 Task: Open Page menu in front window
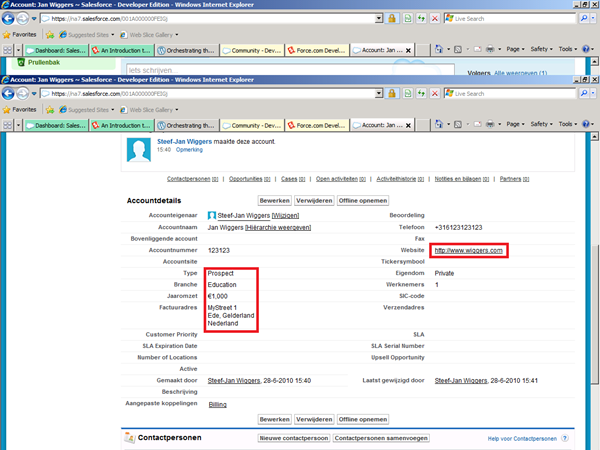point(515,124)
